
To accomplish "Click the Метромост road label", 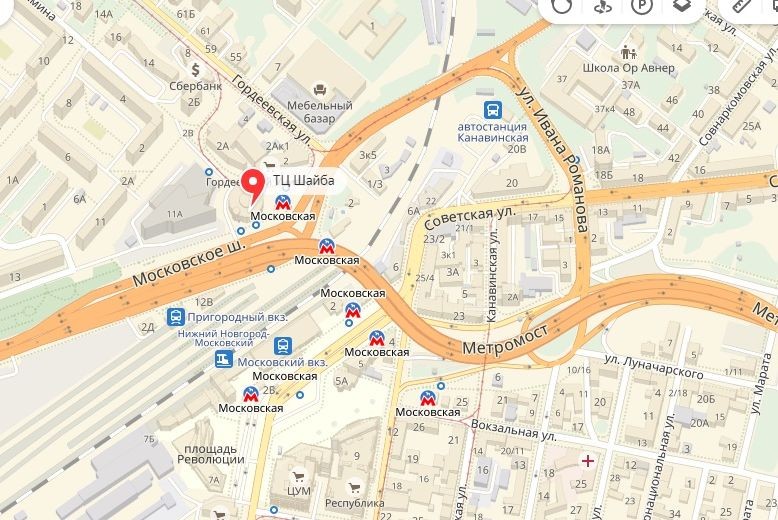I will (505, 340).
